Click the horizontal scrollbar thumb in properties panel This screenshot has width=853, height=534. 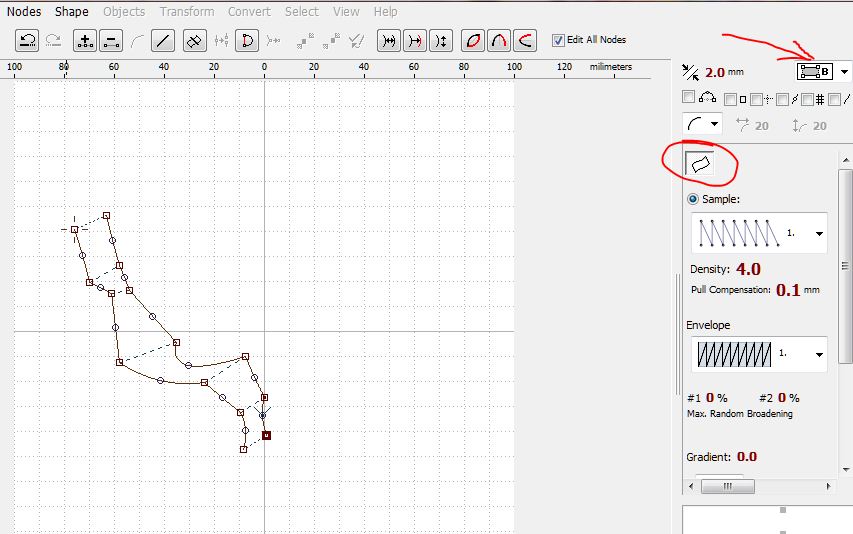727,486
